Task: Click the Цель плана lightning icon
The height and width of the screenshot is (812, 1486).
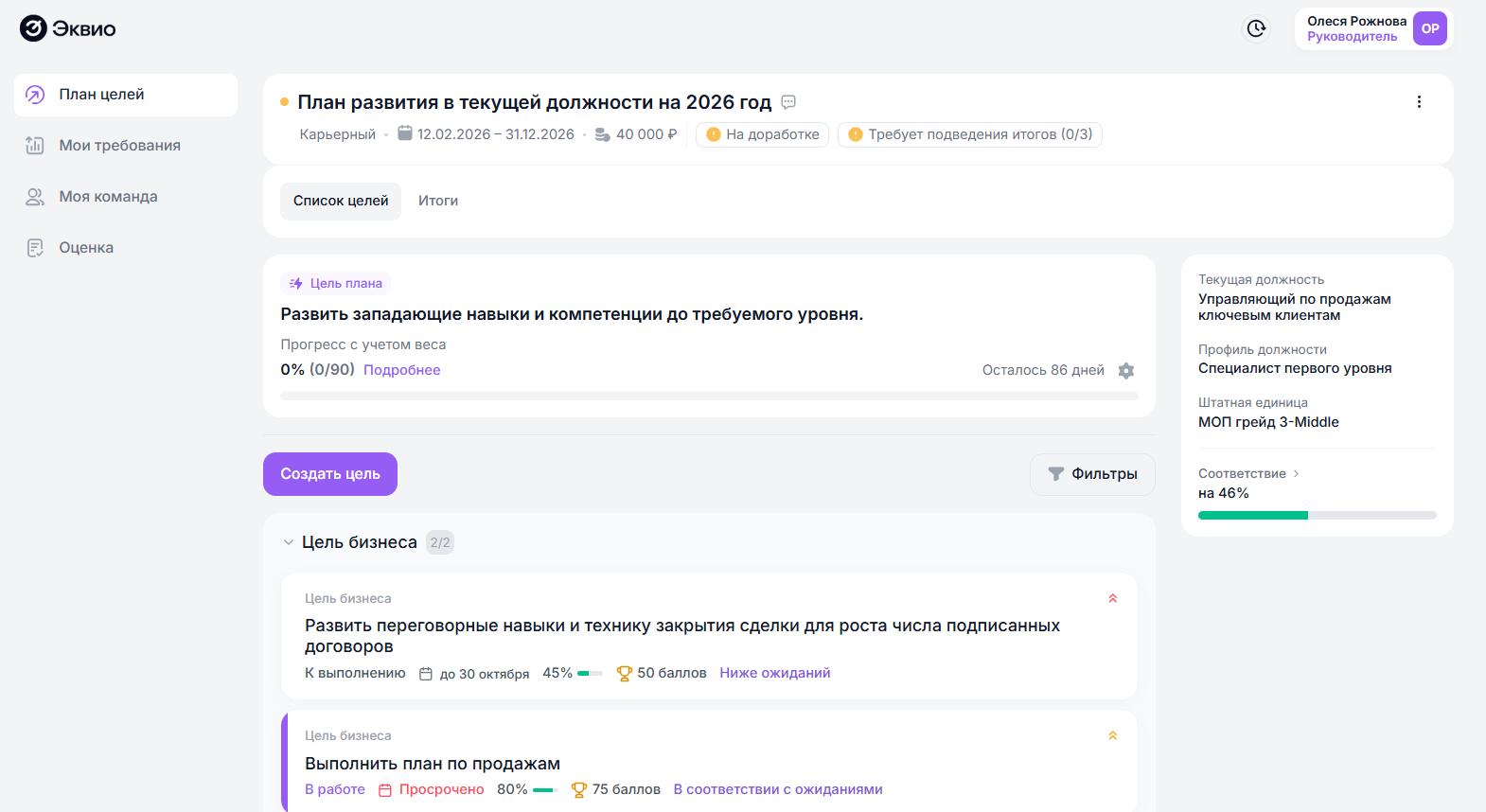Action: point(296,283)
